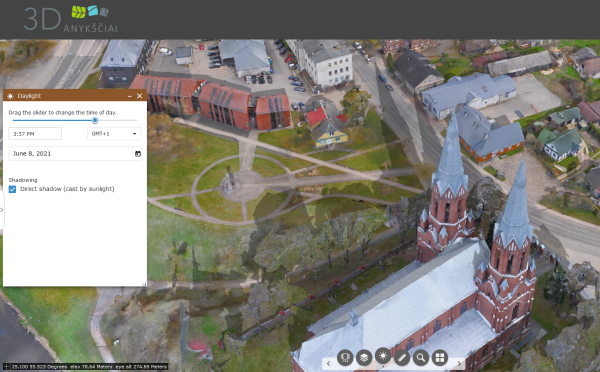Click the coordinates readout in the status bar
The width and height of the screenshot is (600, 372).
point(89,367)
